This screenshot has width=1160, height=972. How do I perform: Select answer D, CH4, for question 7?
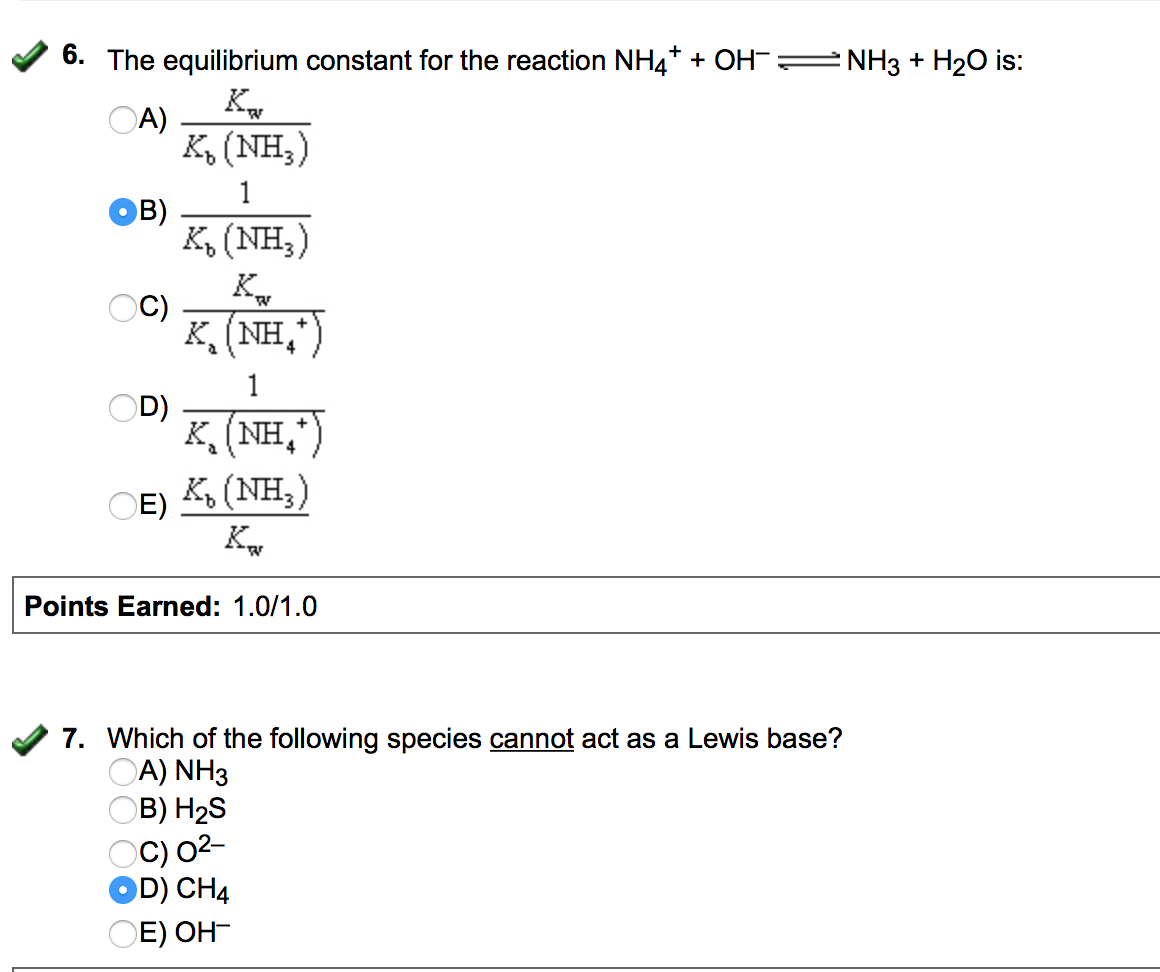coord(121,889)
